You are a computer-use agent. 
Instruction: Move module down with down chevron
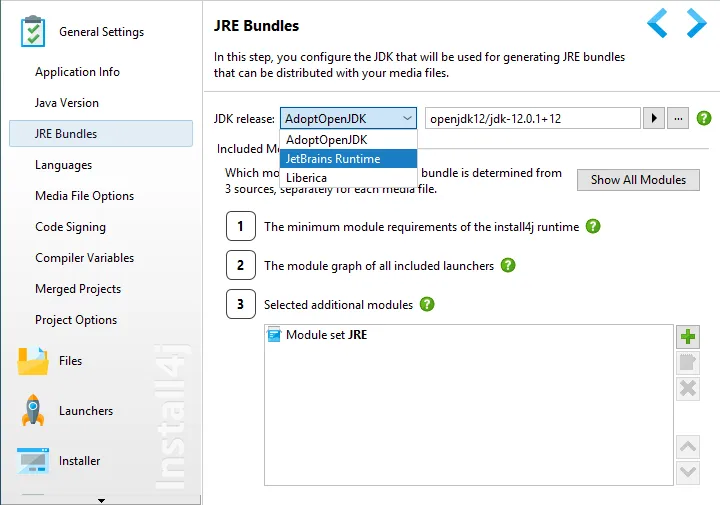687,473
